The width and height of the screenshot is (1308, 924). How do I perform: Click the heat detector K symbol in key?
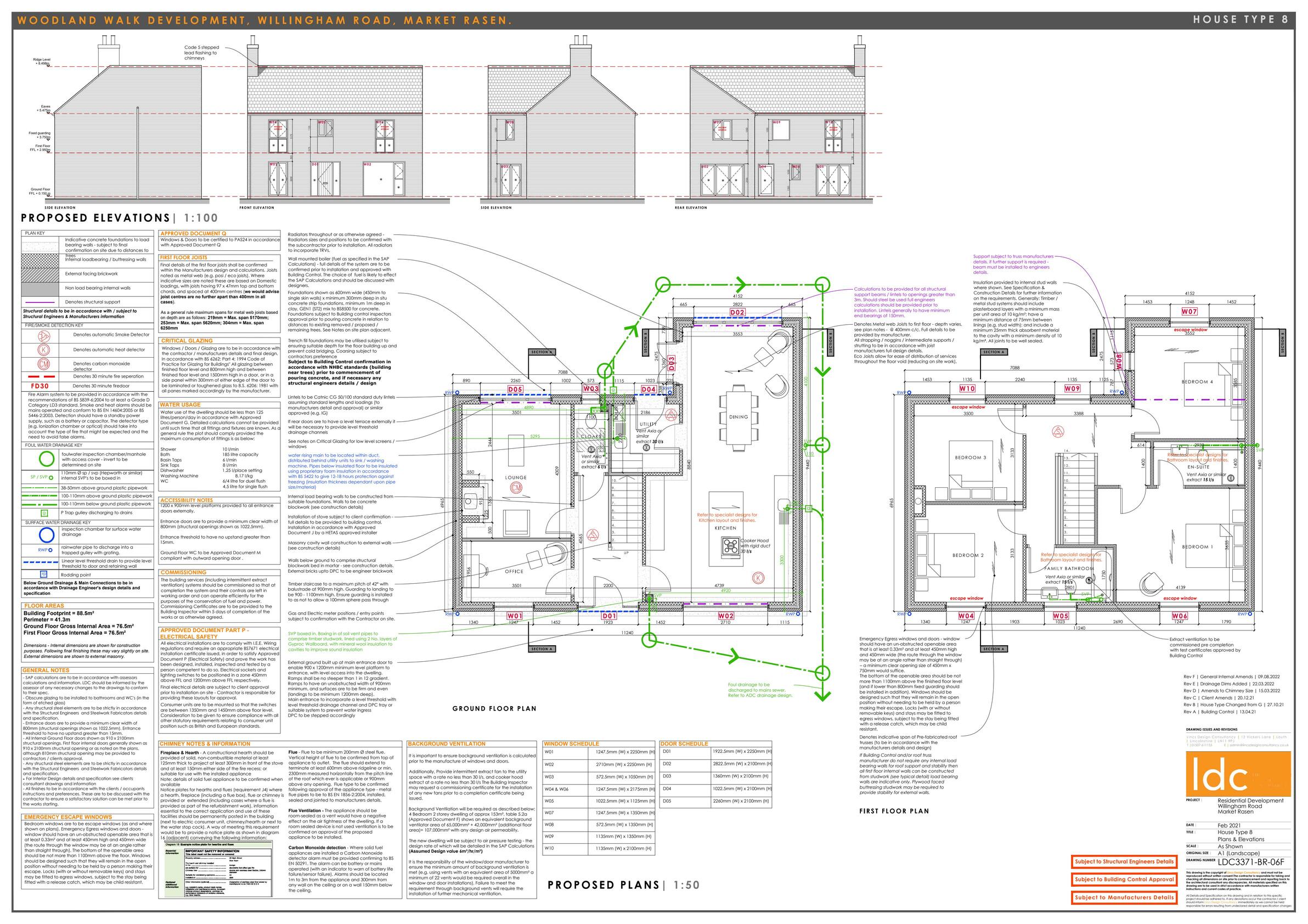coord(43,350)
